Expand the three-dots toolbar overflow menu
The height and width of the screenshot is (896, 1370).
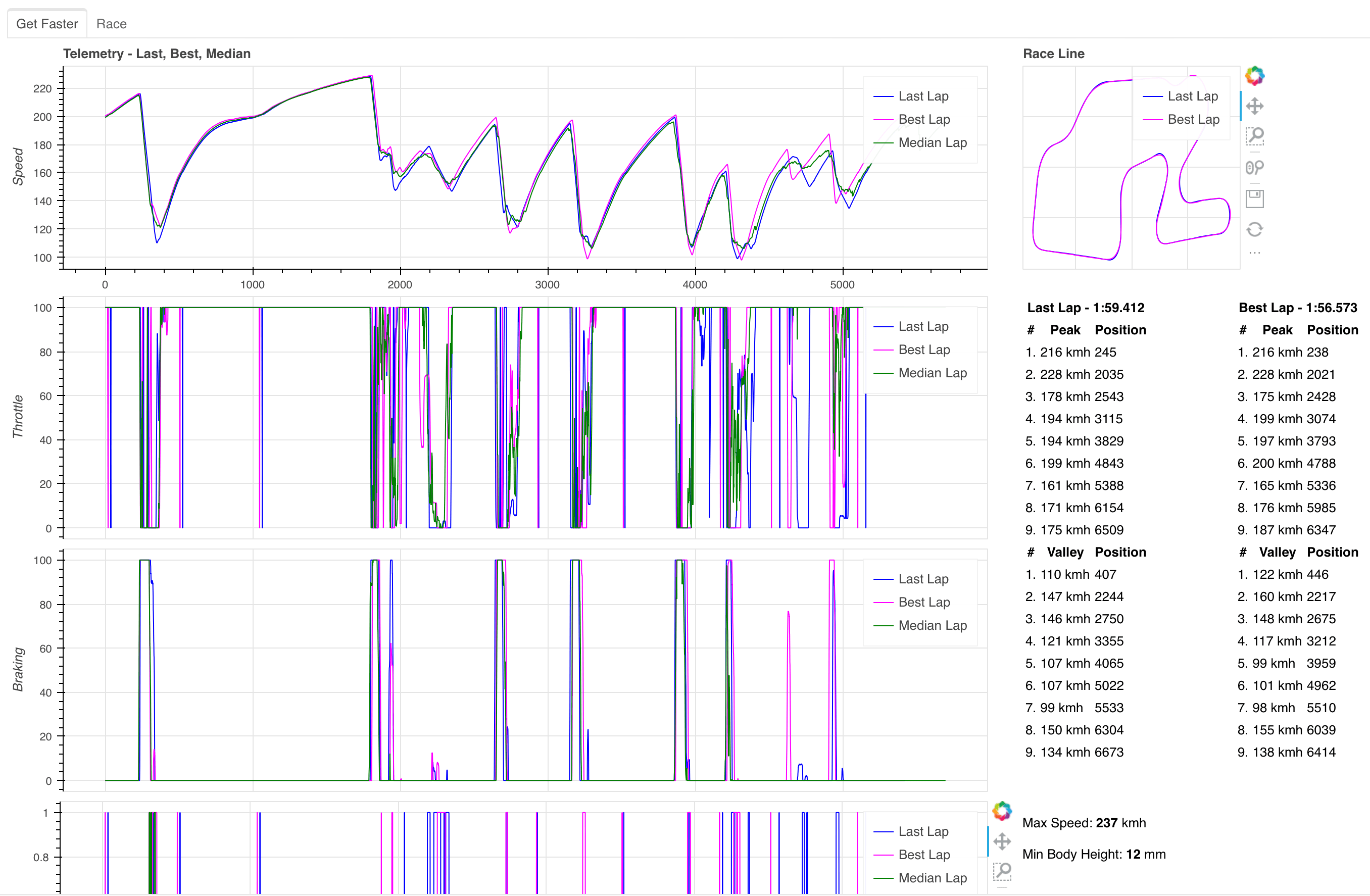point(1254,253)
